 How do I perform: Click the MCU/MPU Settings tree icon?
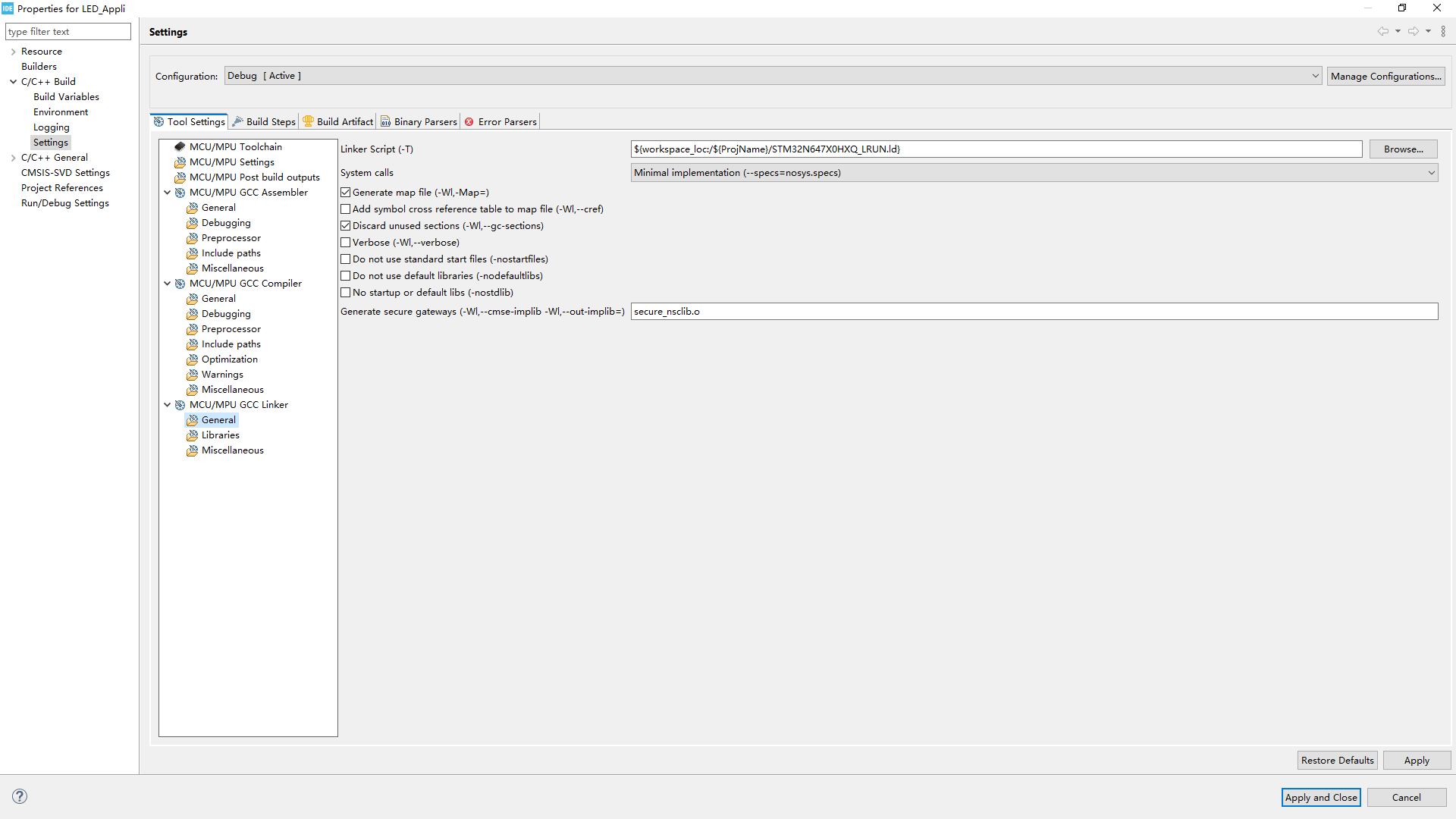[x=180, y=162]
